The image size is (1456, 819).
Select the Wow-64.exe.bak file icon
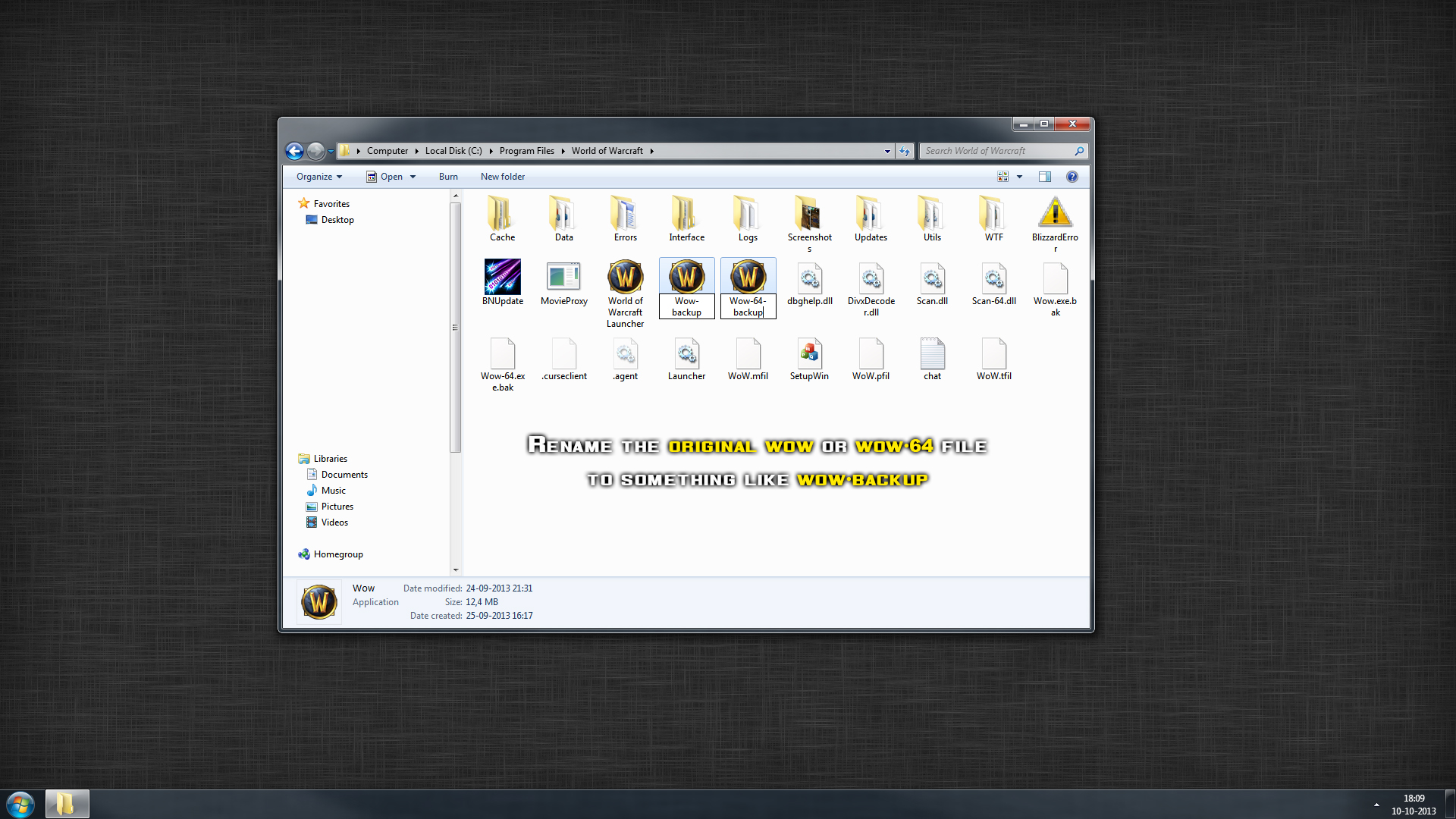[502, 353]
